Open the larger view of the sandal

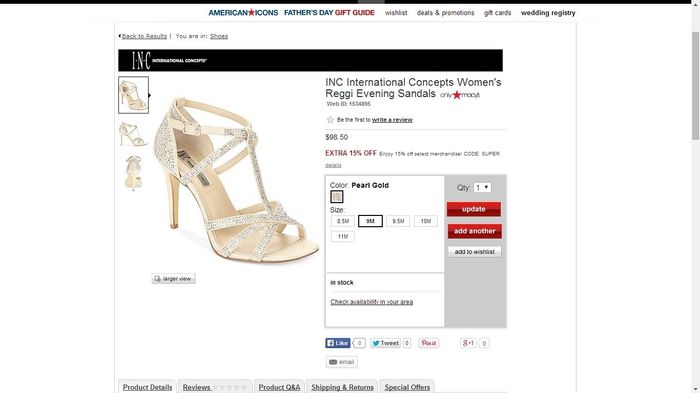tap(173, 279)
